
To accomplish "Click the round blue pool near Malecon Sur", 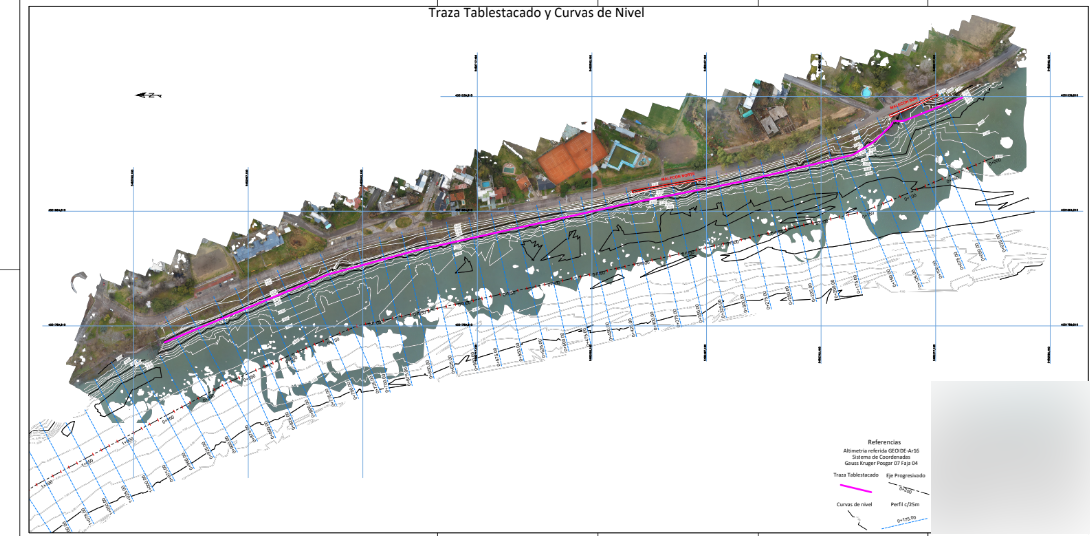I will tap(866, 92).
